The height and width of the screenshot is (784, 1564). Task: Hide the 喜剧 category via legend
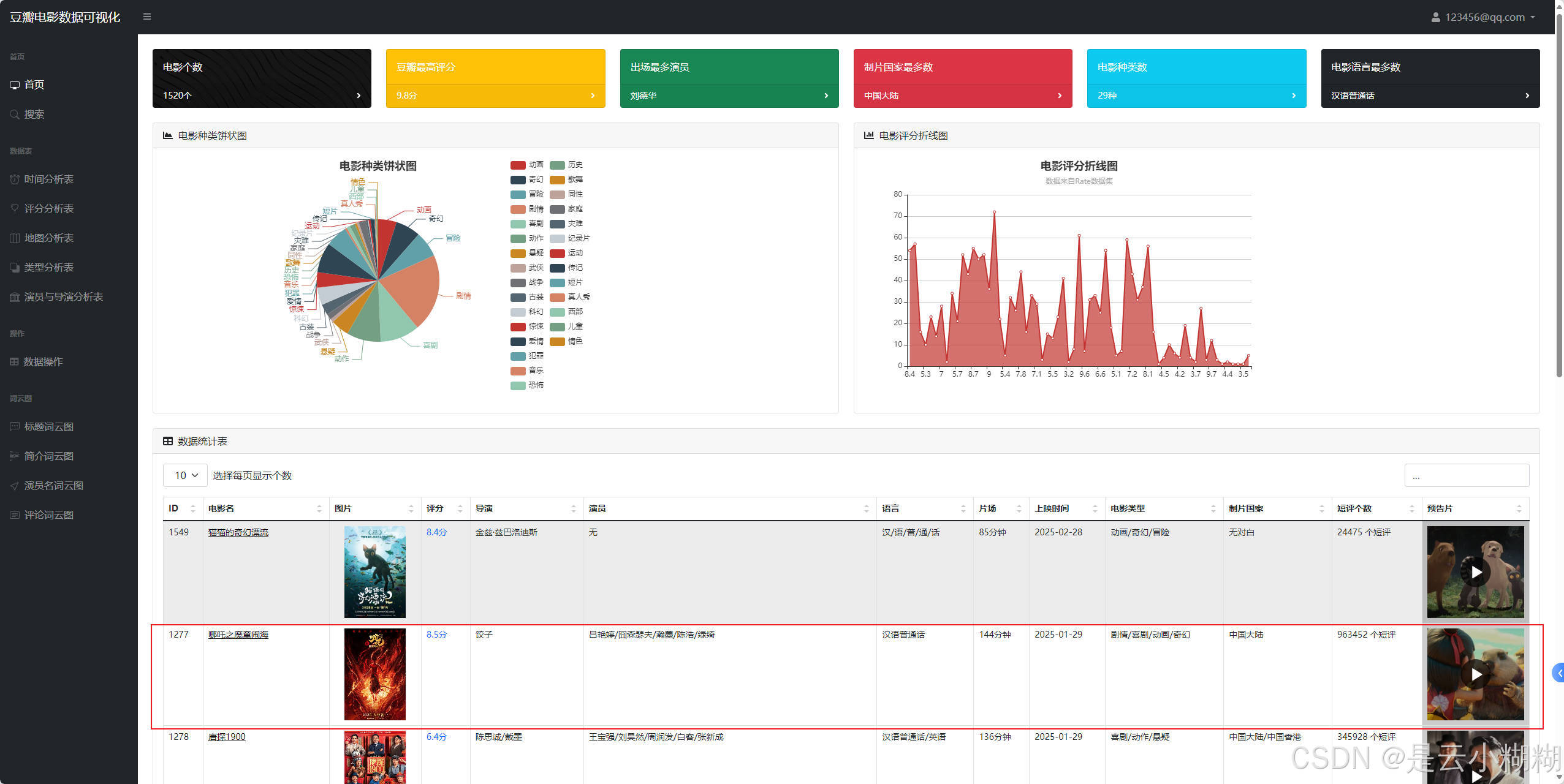[x=527, y=224]
